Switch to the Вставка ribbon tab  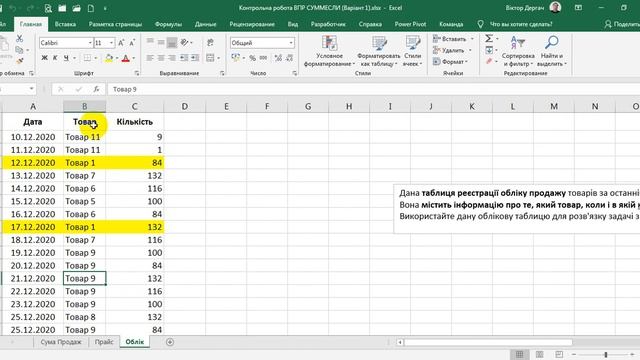65,24
